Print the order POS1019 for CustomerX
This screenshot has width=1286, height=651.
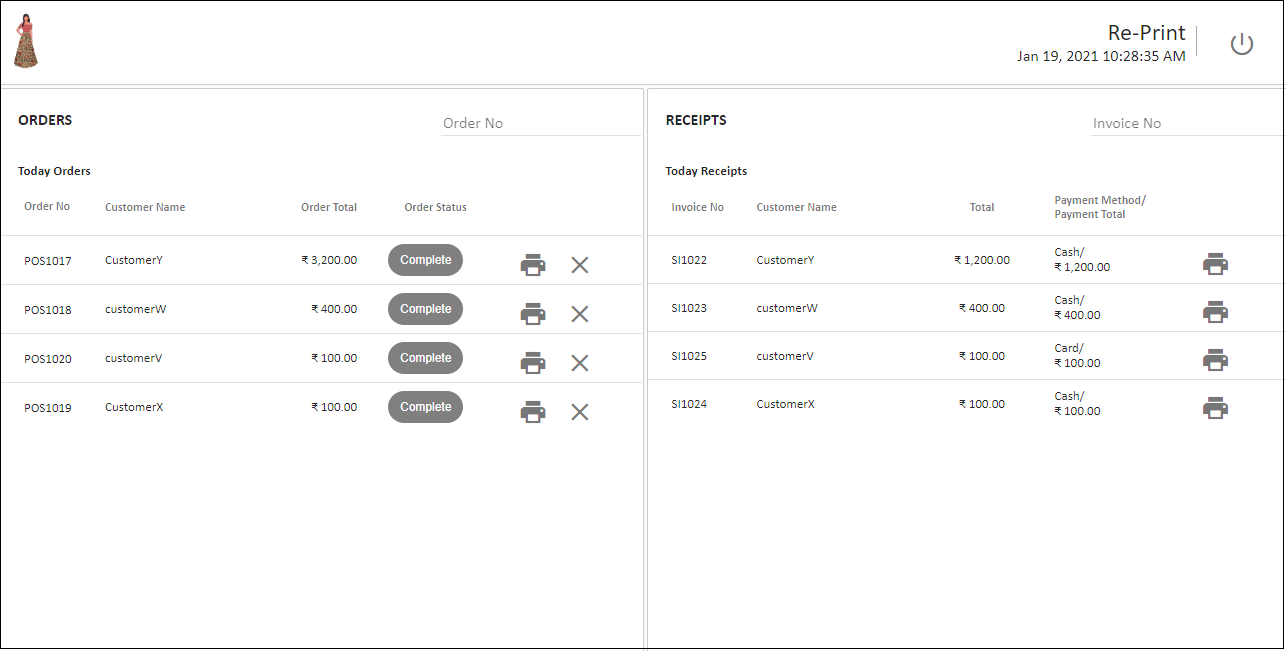click(x=533, y=411)
